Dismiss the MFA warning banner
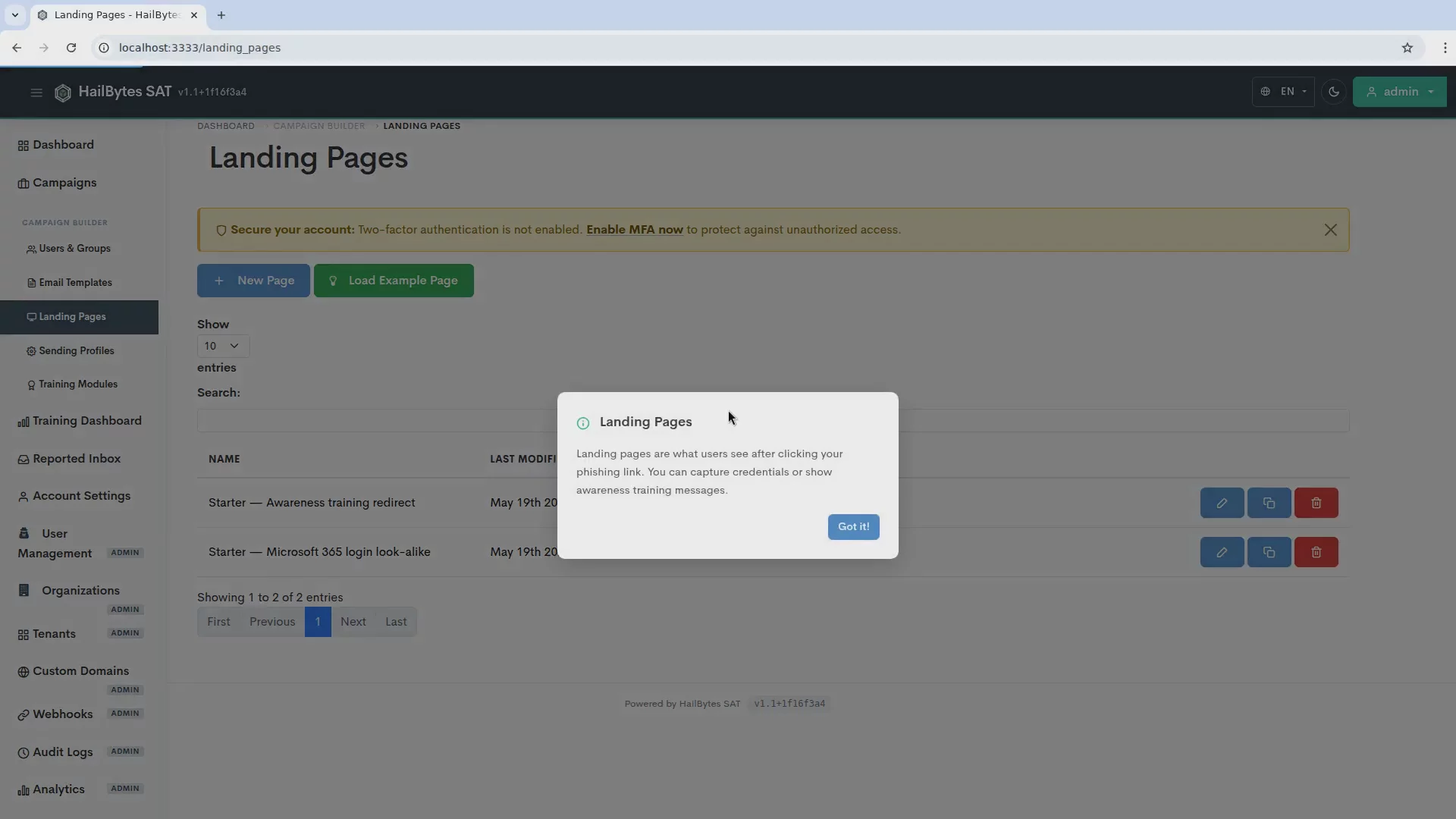The width and height of the screenshot is (1456, 819). pyautogui.click(x=1330, y=230)
